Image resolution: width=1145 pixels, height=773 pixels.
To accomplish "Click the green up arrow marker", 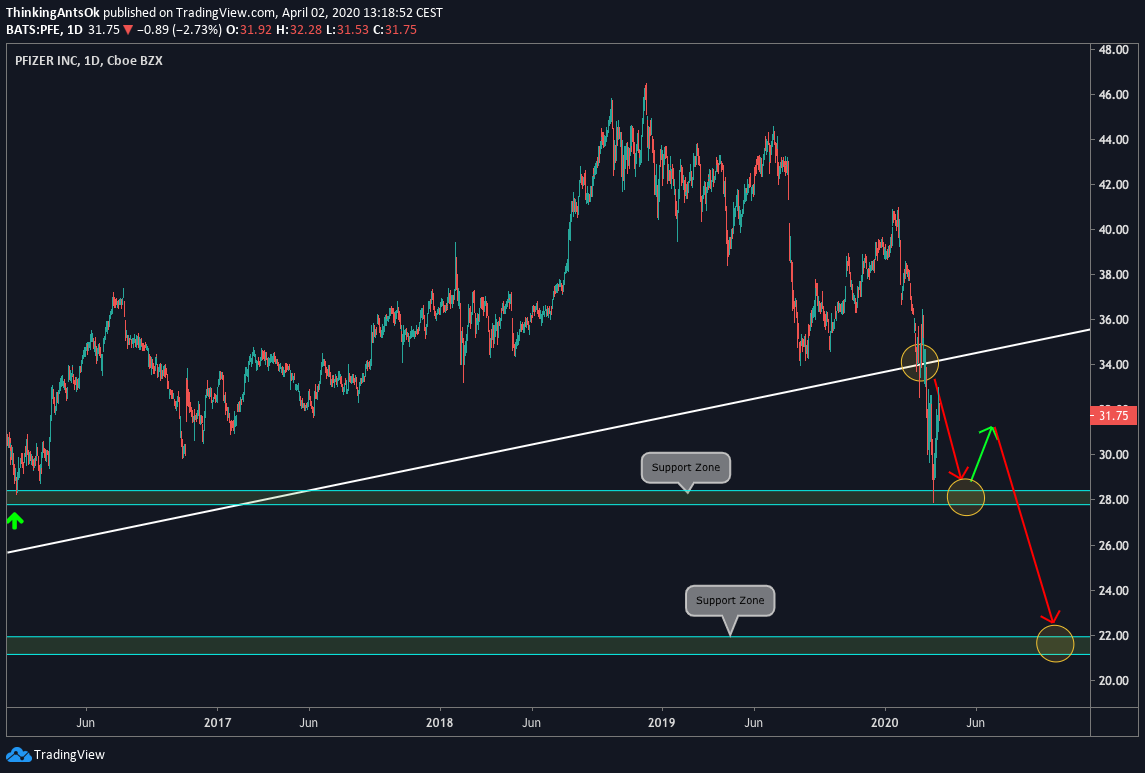I will click(x=15, y=520).
